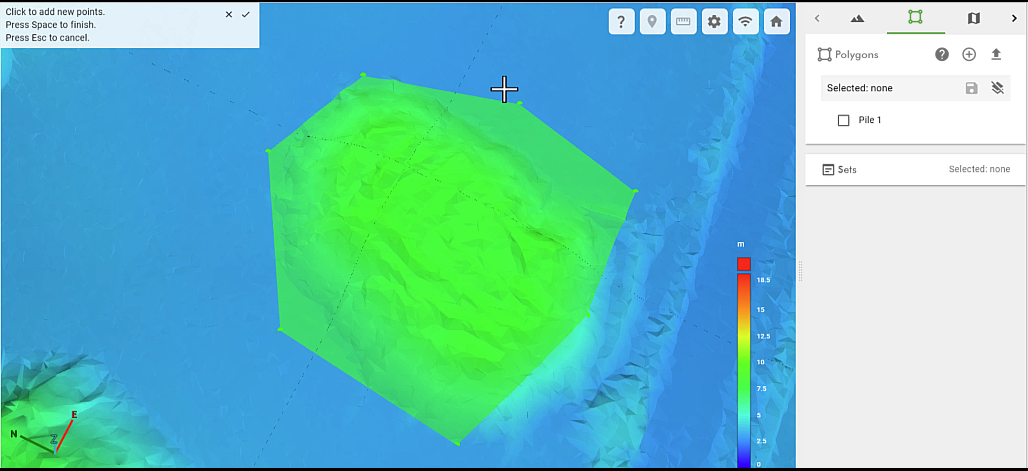1028x471 pixels.
Task: Switch to the map tab
Action: (x=974, y=18)
